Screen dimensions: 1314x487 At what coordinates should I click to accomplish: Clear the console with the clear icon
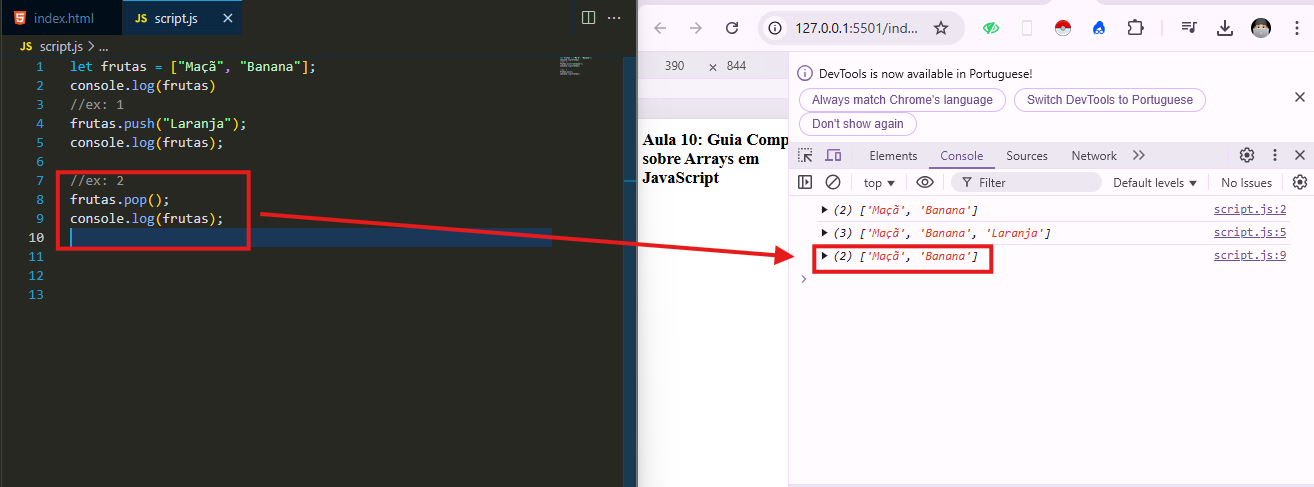coord(833,182)
